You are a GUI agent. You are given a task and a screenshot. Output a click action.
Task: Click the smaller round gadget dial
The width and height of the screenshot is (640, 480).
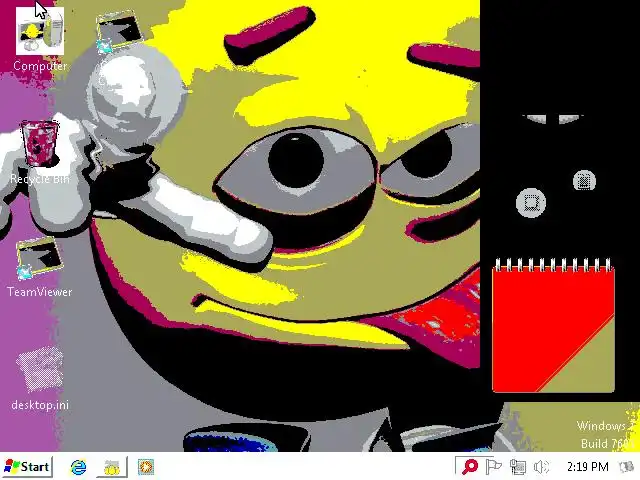click(x=584, y=181)
